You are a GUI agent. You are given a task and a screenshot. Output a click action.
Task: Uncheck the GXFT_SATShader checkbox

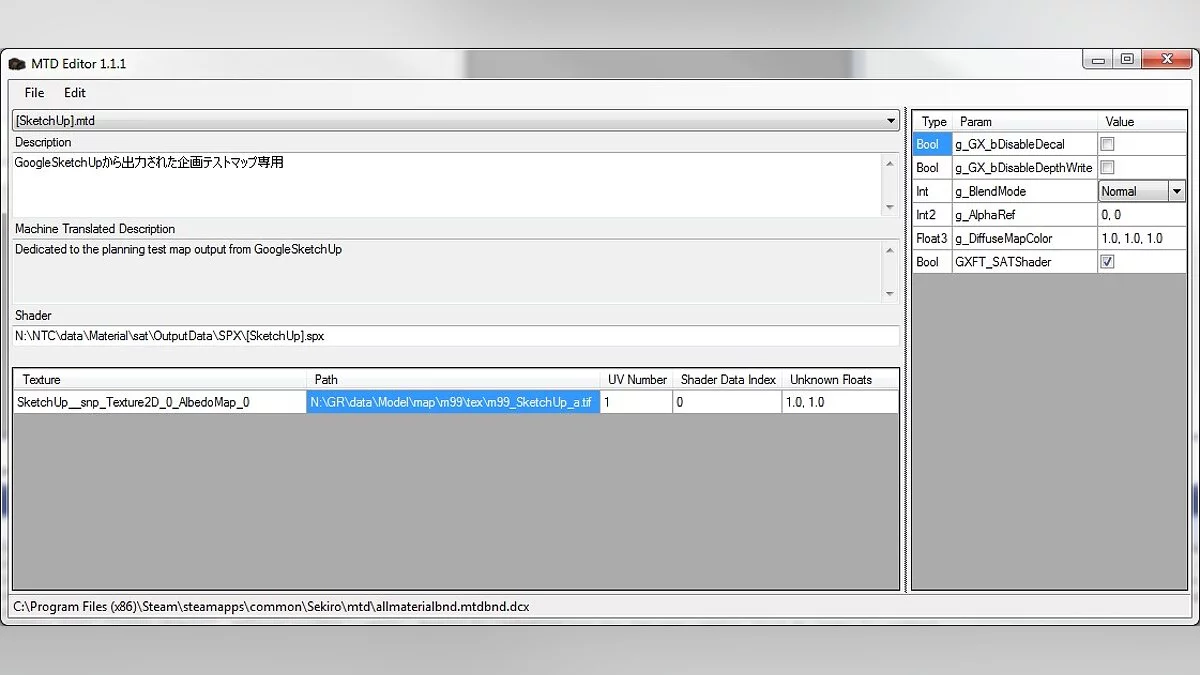[x=1107, y=262]
